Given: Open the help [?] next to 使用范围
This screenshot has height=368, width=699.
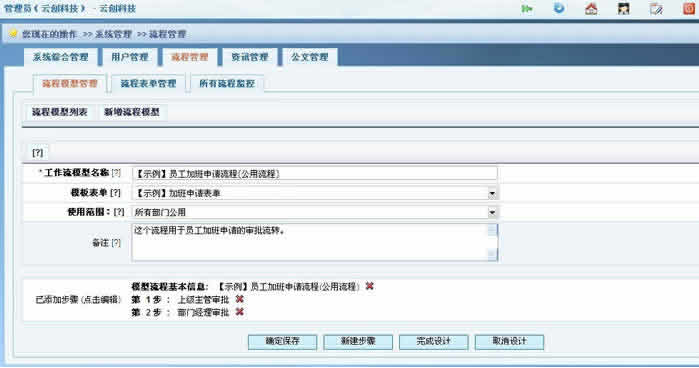Looking at the screenshot, I should (119, 212).
